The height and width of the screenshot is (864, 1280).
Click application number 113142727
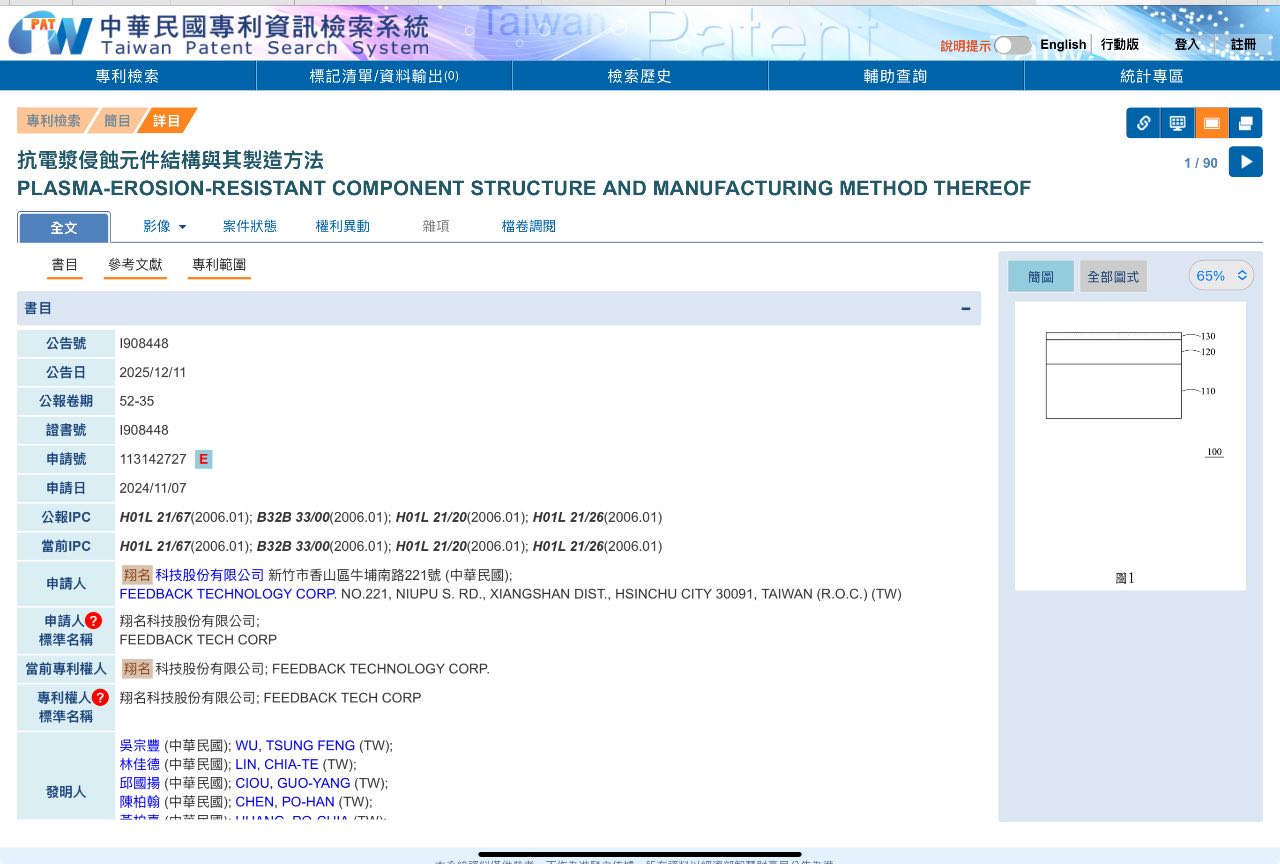click(153, 459)
